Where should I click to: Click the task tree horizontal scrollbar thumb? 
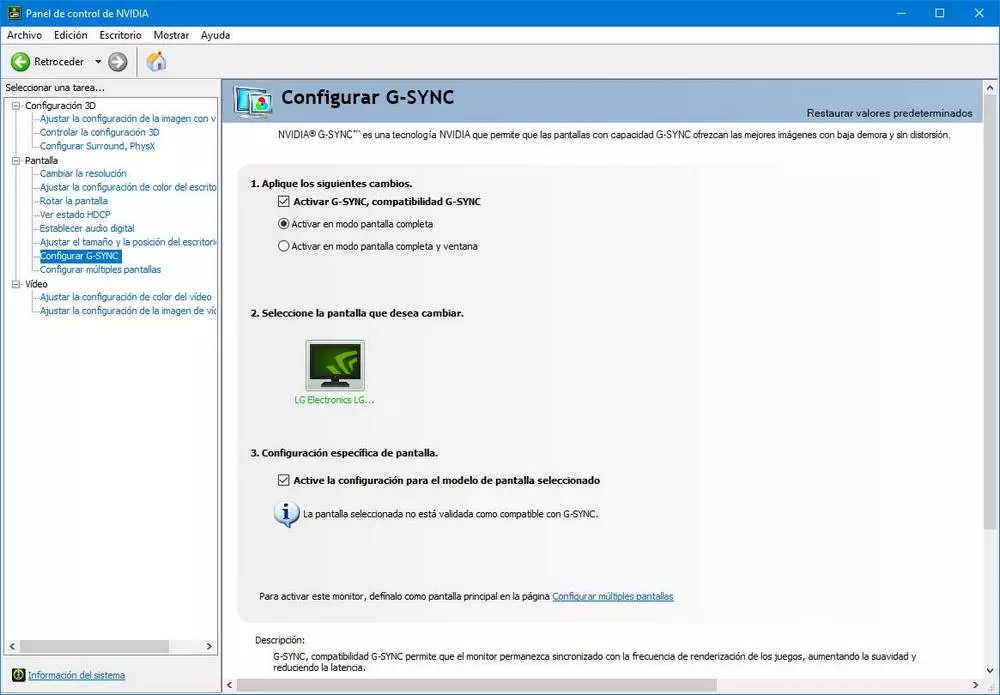click(x=94, y=647)
